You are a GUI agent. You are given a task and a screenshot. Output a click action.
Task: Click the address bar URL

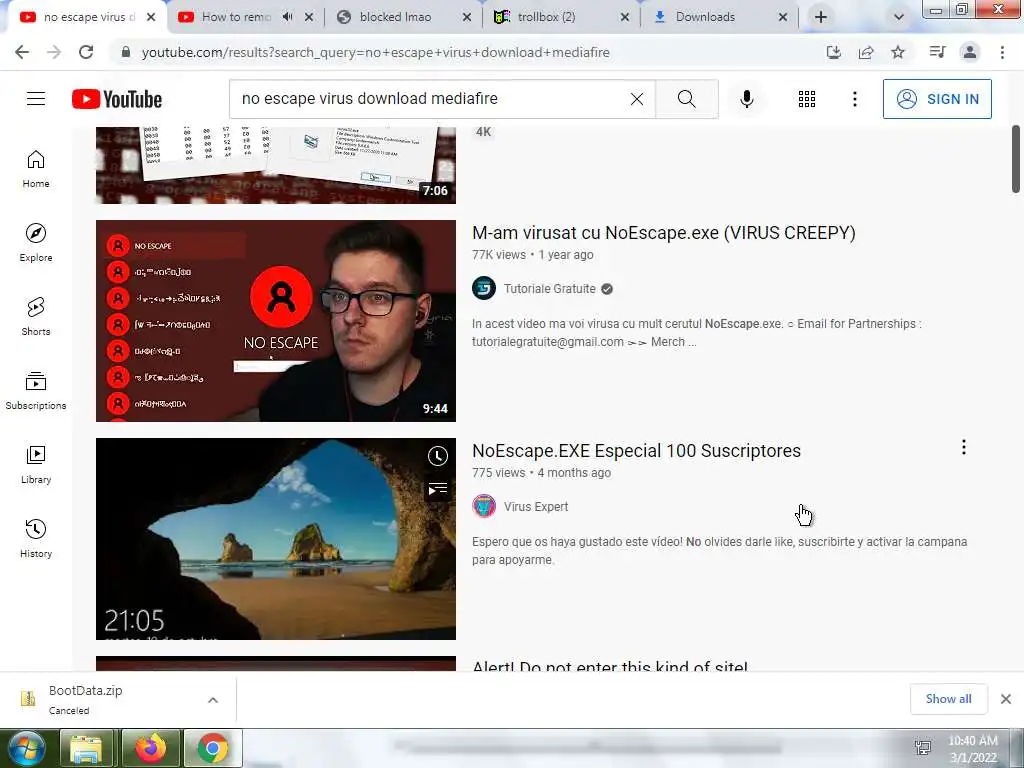pos(376,52)
